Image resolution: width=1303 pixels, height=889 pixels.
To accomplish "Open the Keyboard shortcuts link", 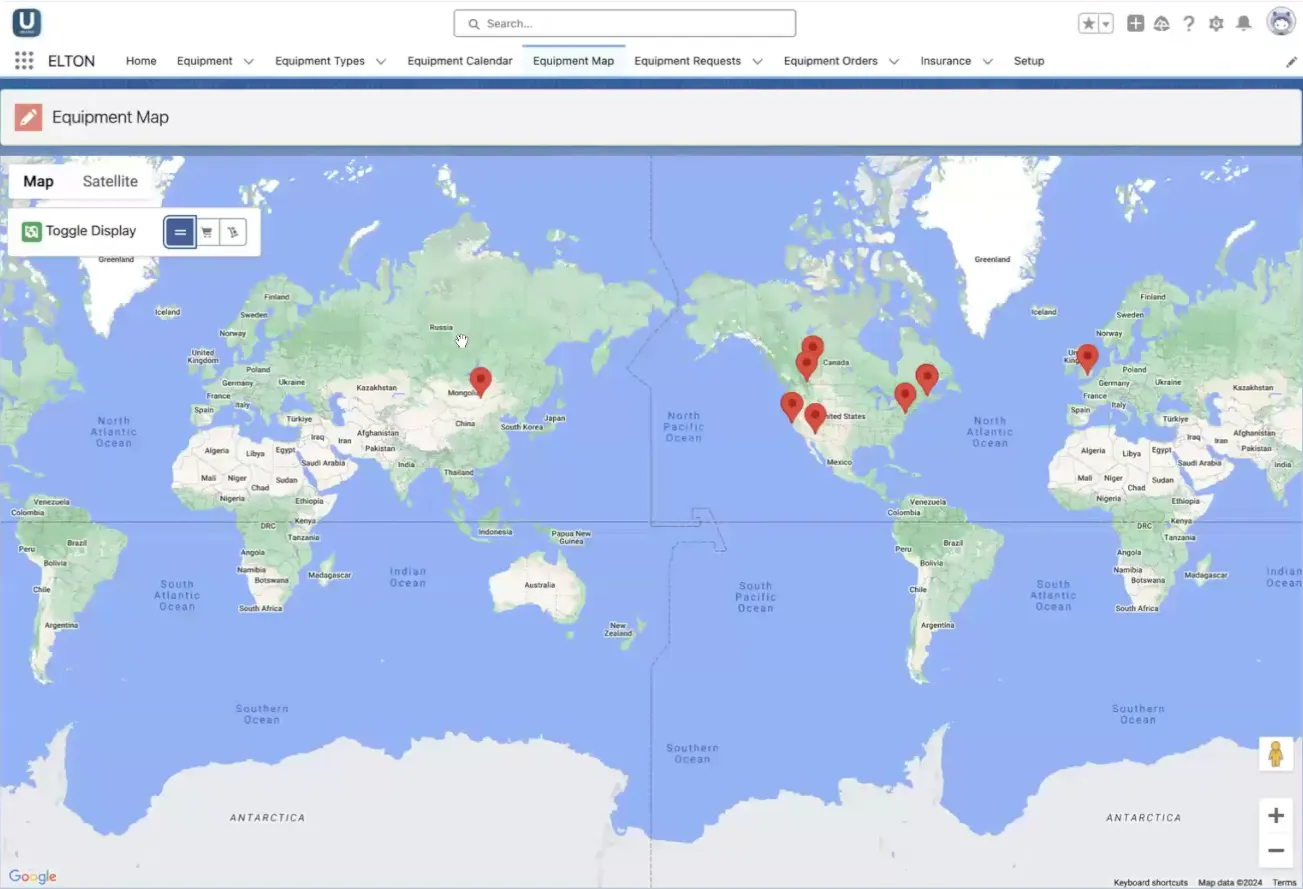I will point(1151,882).
